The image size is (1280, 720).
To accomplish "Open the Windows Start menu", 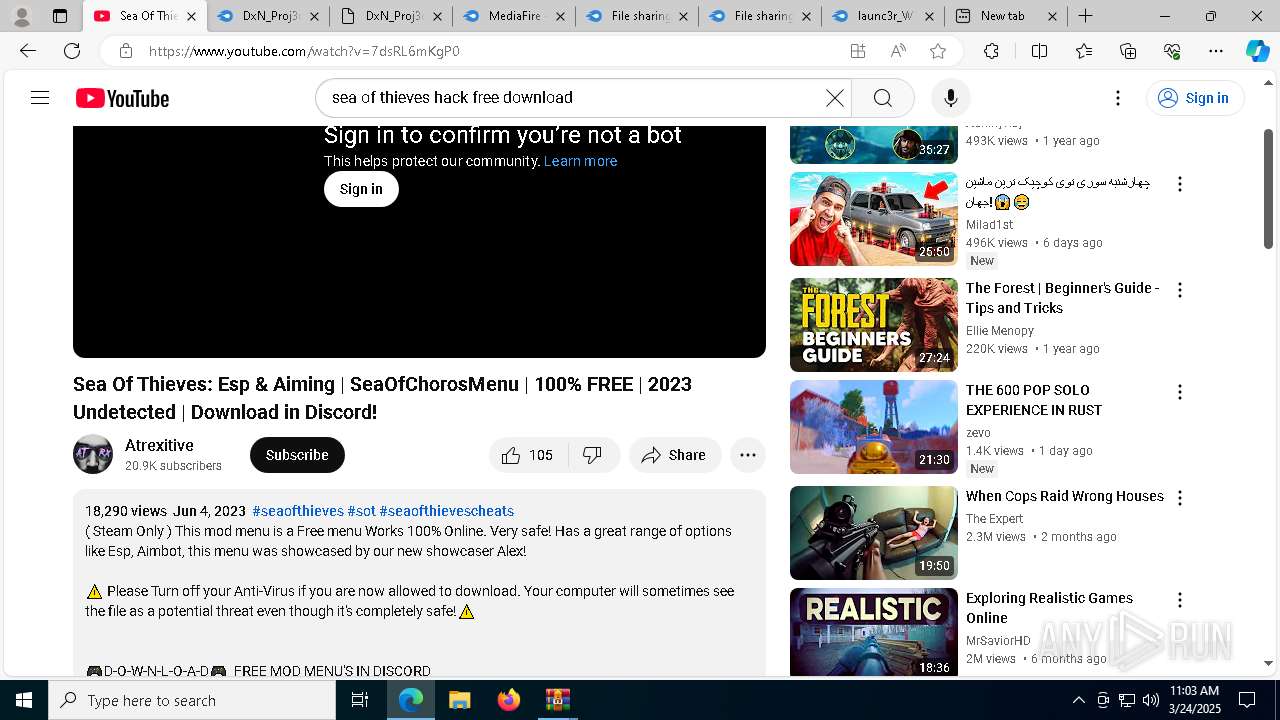I will [24, 700].
